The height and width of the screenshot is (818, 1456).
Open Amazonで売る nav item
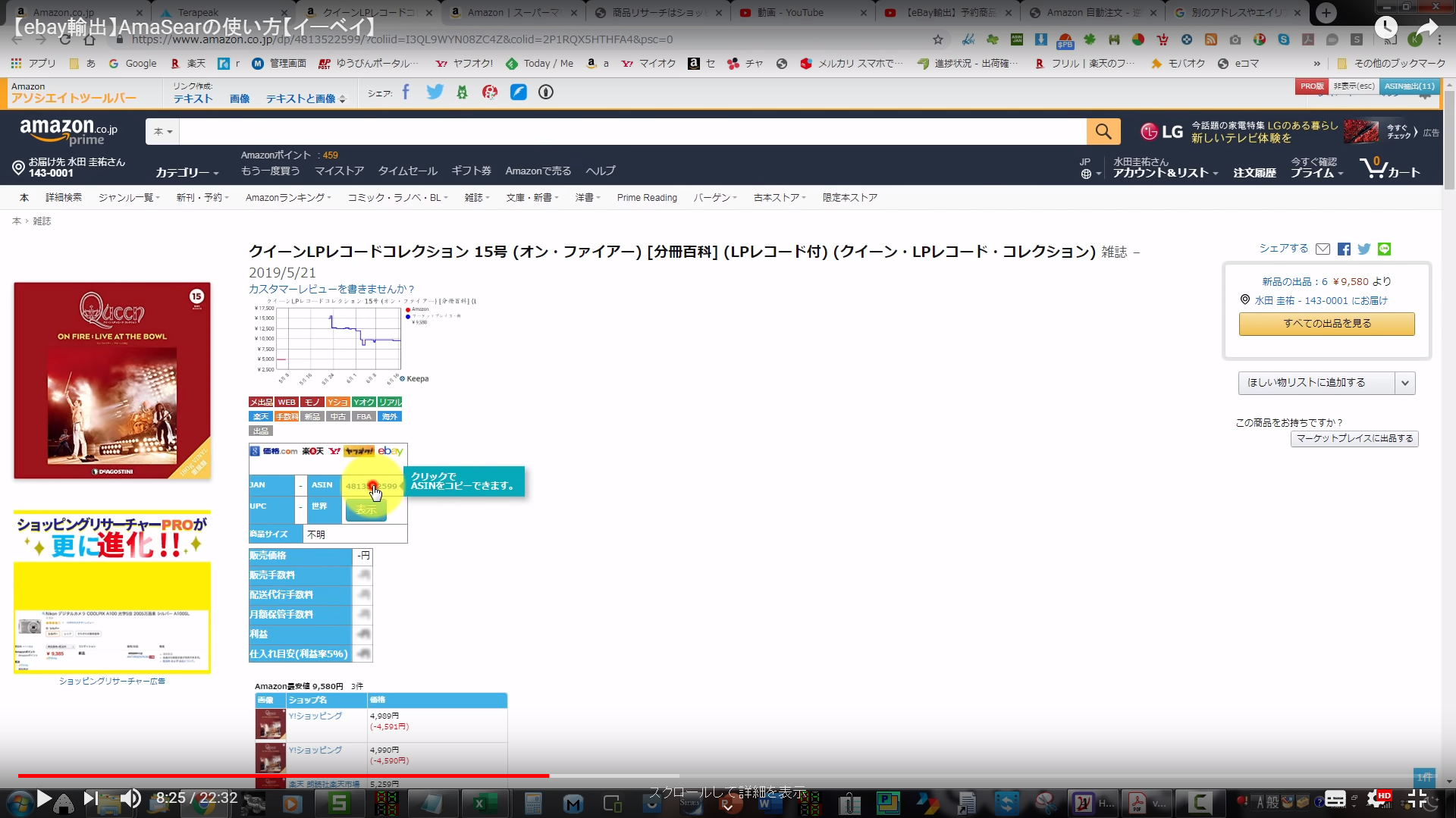coord(538,171)
